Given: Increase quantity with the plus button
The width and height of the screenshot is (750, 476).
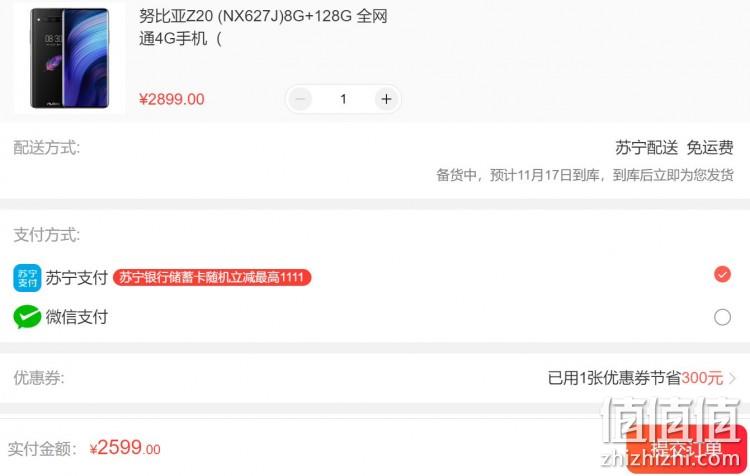Looking at the screenshot, I should [386, 99].
